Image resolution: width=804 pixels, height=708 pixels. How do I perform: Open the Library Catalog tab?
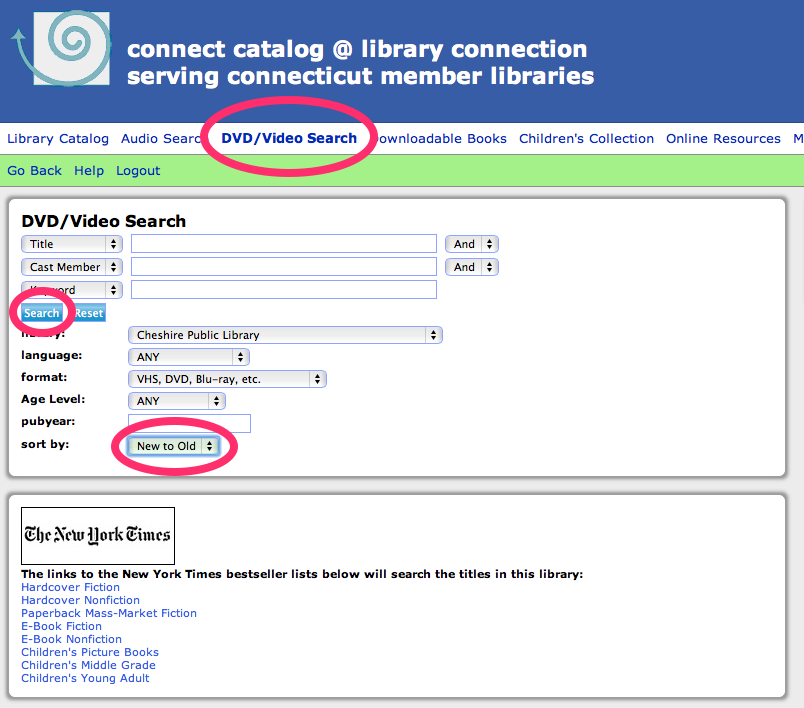pos(58,139)
